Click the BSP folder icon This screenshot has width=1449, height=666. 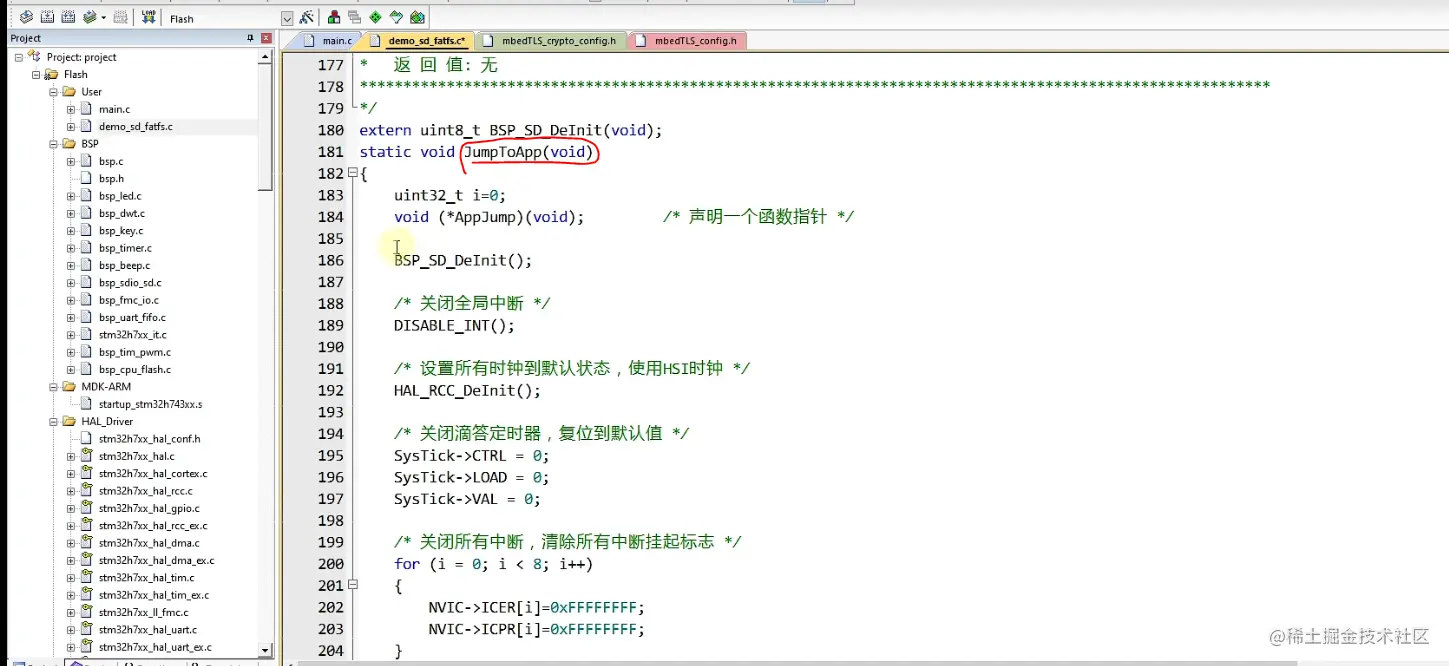tap(69, 143)
